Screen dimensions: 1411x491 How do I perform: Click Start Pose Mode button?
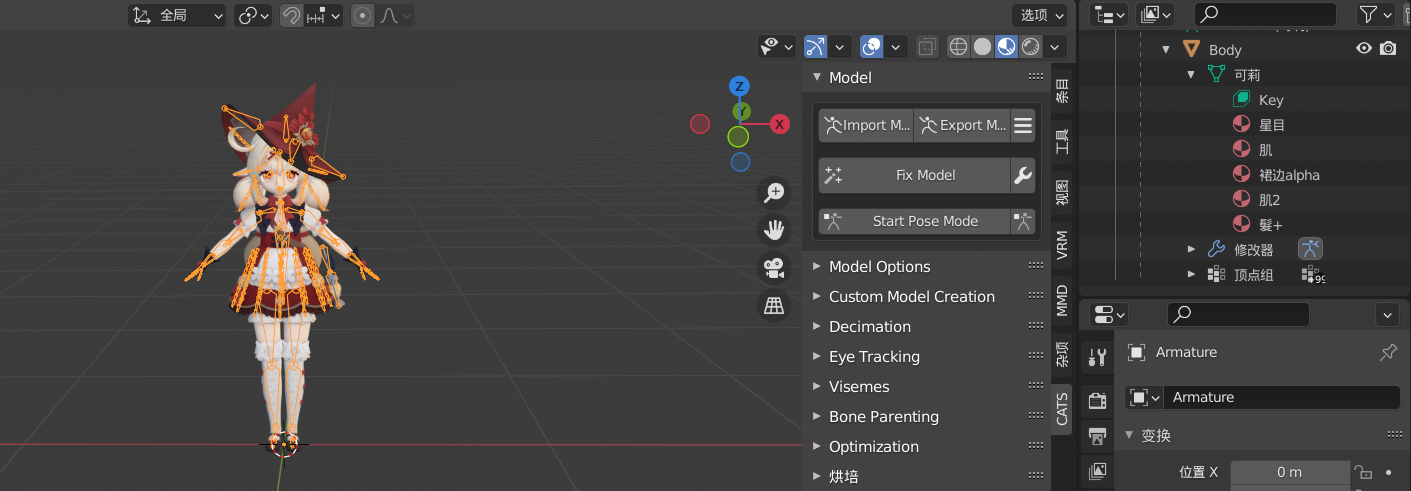914,221
